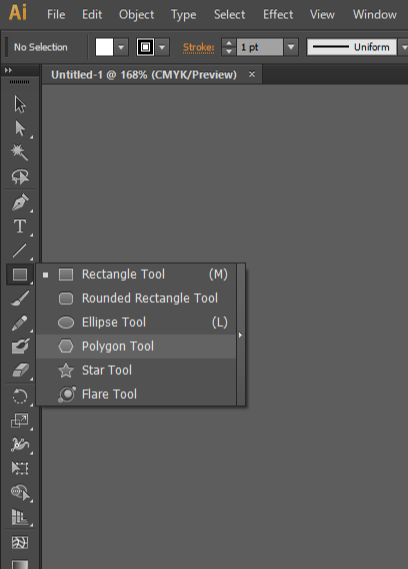This screenshot has height=569, width=408.
Task: Click the Rectangle tool in the toolbar
Action: [20, 274]
